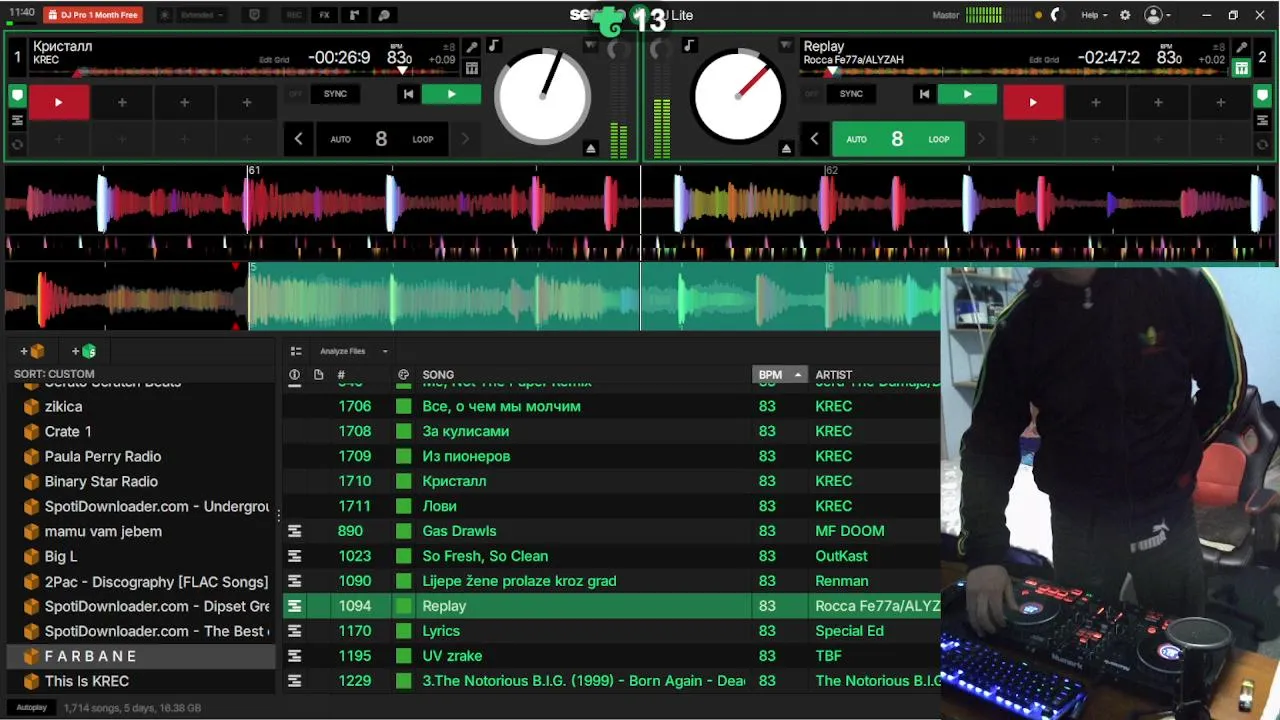
Task: Toggle deck 2 key lock note icon
Action: (689, 46)
